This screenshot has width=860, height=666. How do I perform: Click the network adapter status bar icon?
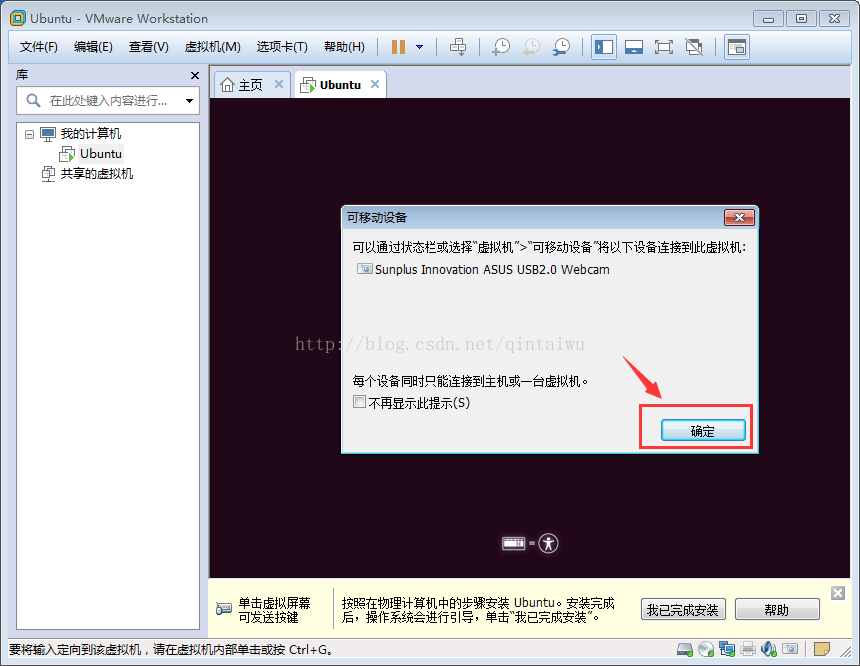(727, 650)
